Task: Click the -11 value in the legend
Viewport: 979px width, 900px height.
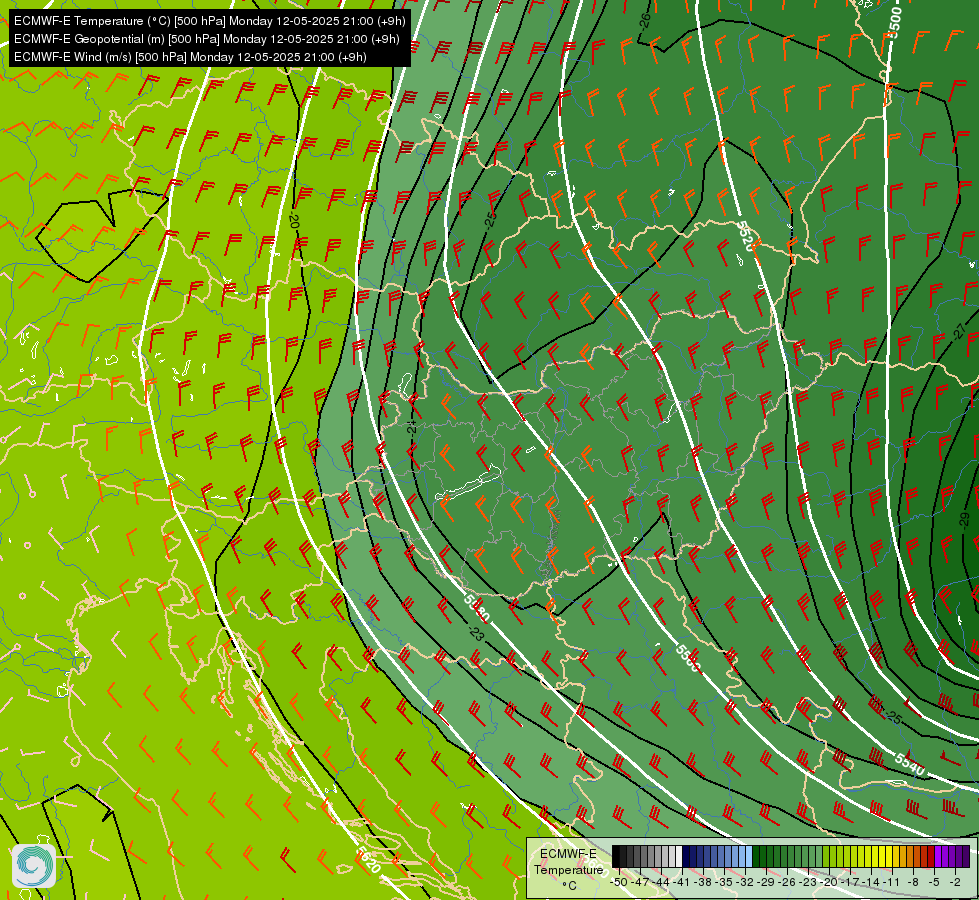Action: coord(892,882)
